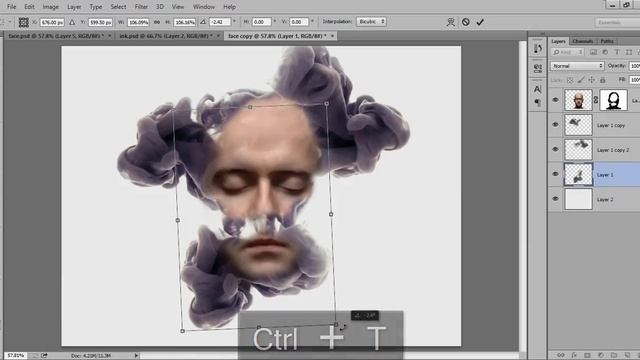
Task: Filter layers by shape layers icon
Action: [629, 52]
